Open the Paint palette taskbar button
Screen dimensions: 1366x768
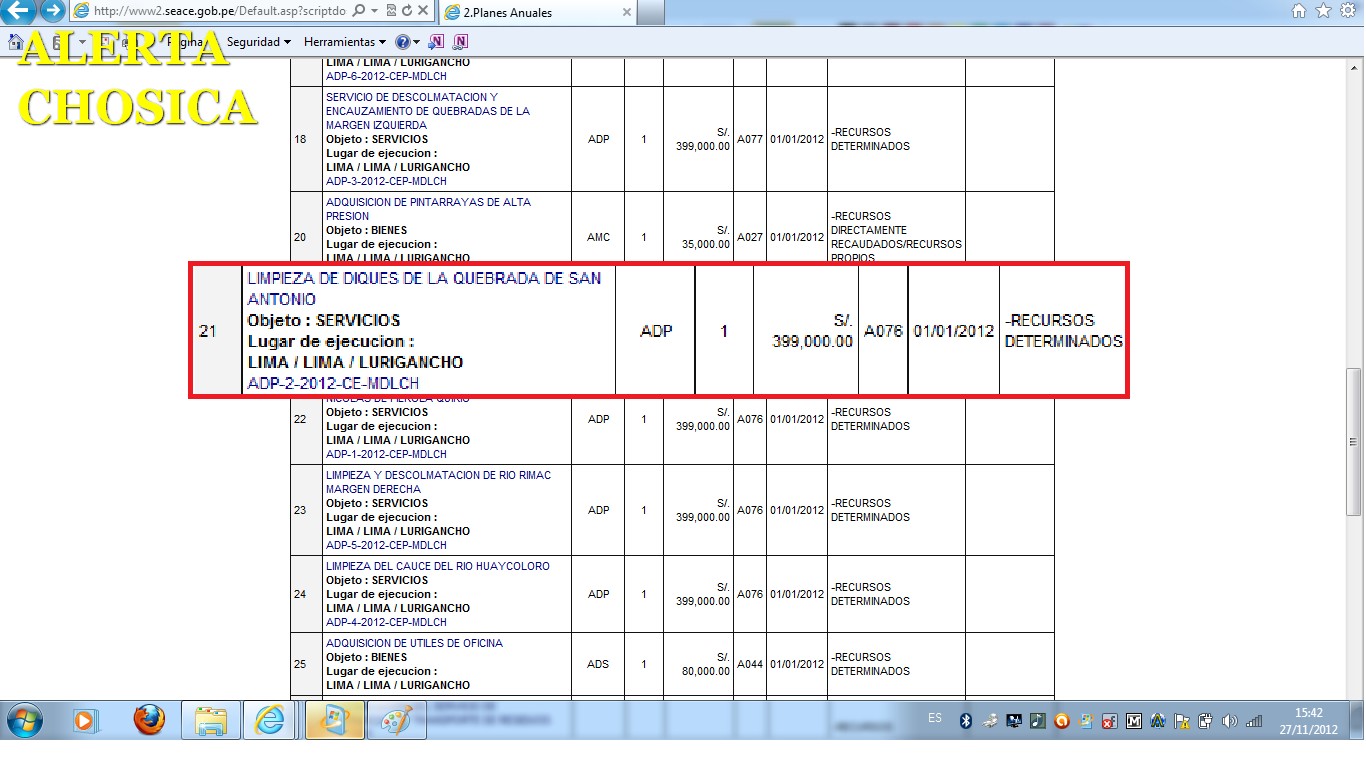[396, 720]
